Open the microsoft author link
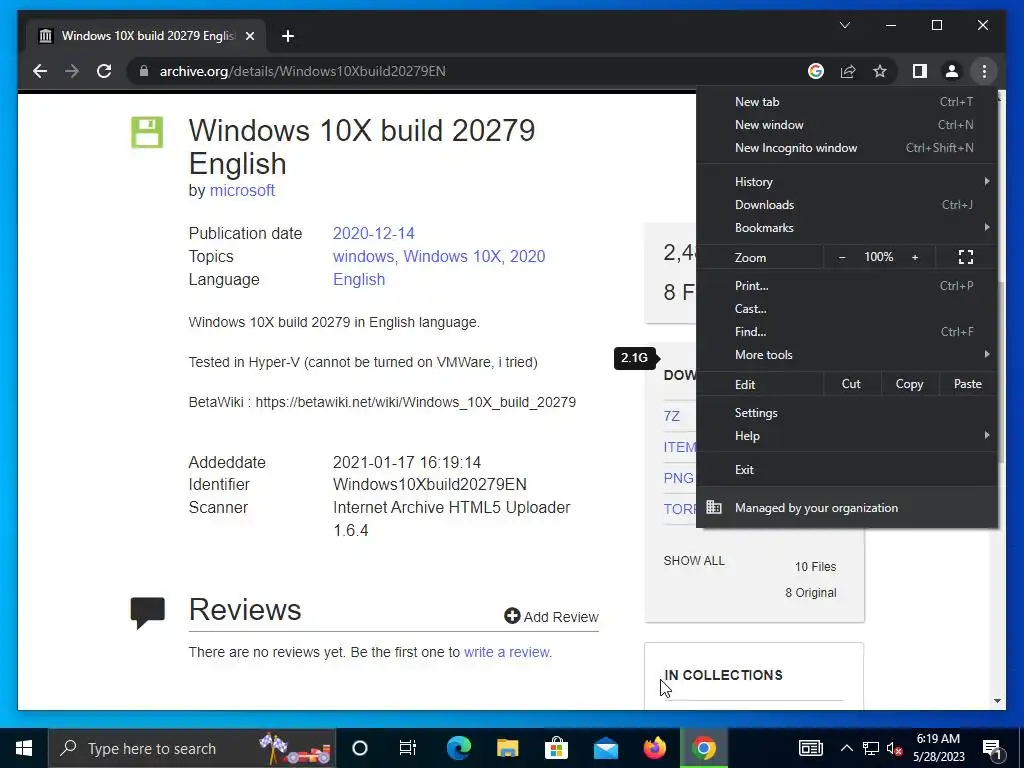This screenshot has height=768, width=1024. tap(242, 190)
